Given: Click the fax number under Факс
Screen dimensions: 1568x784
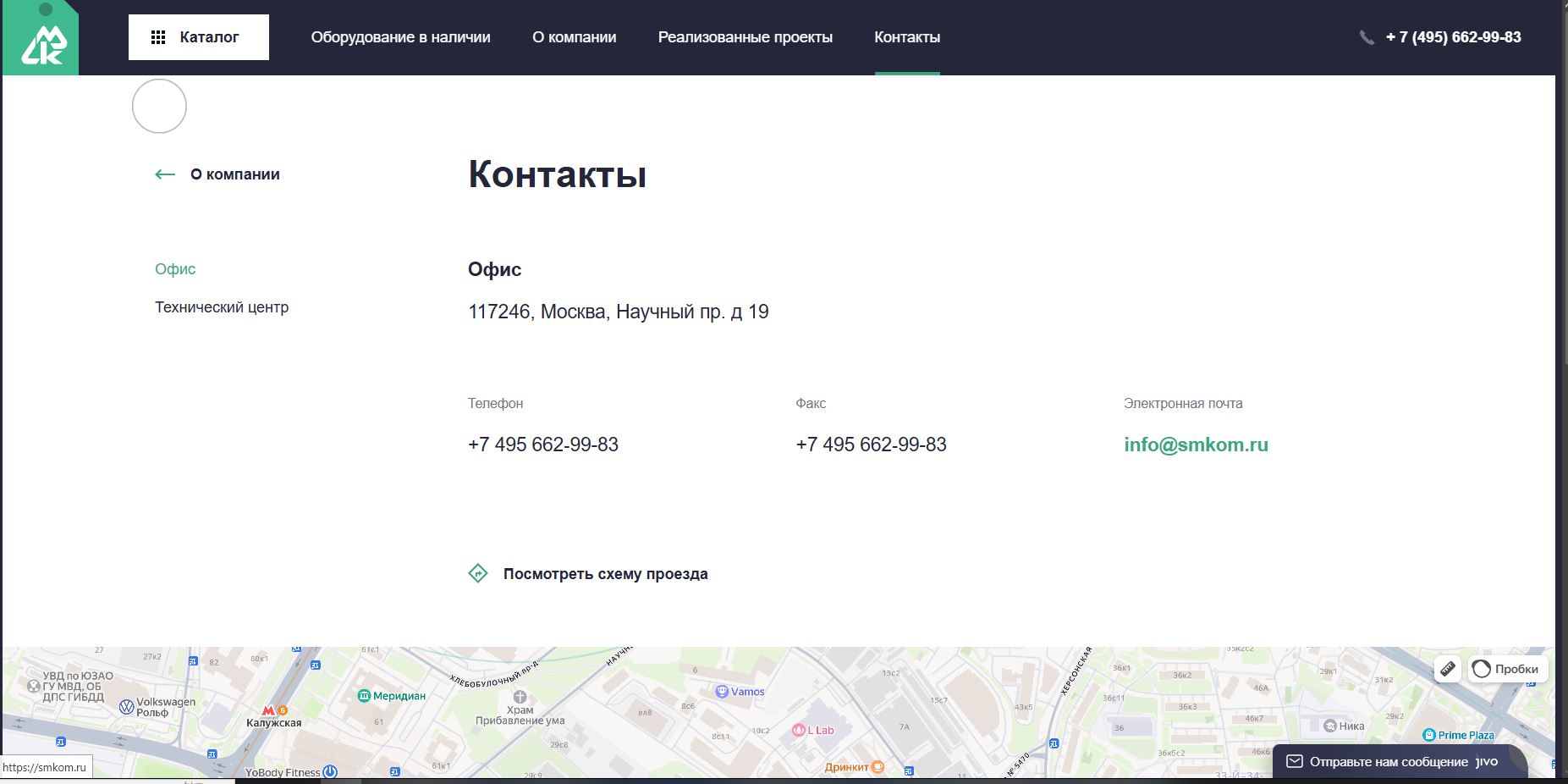Looking at the screenshot, I should pyautogui.click(x=871, y=444).
